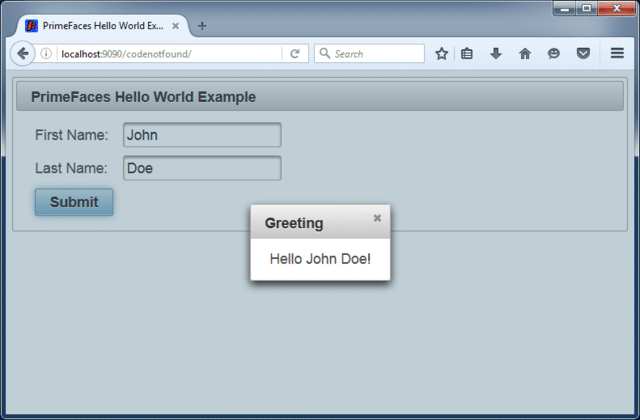The height and width of the screenshot is (420, 640).
Task: Click the Greeting dialog title
Action: click(x=294, y=223)
